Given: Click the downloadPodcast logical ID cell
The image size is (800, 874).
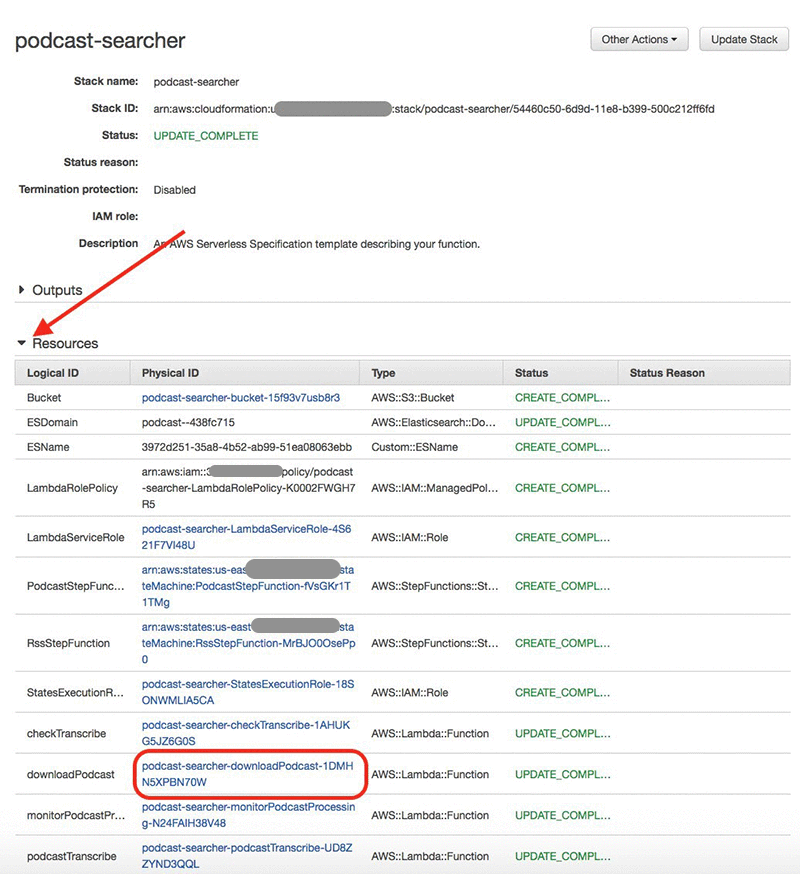Looking at the screenshot, I should 71,774.
